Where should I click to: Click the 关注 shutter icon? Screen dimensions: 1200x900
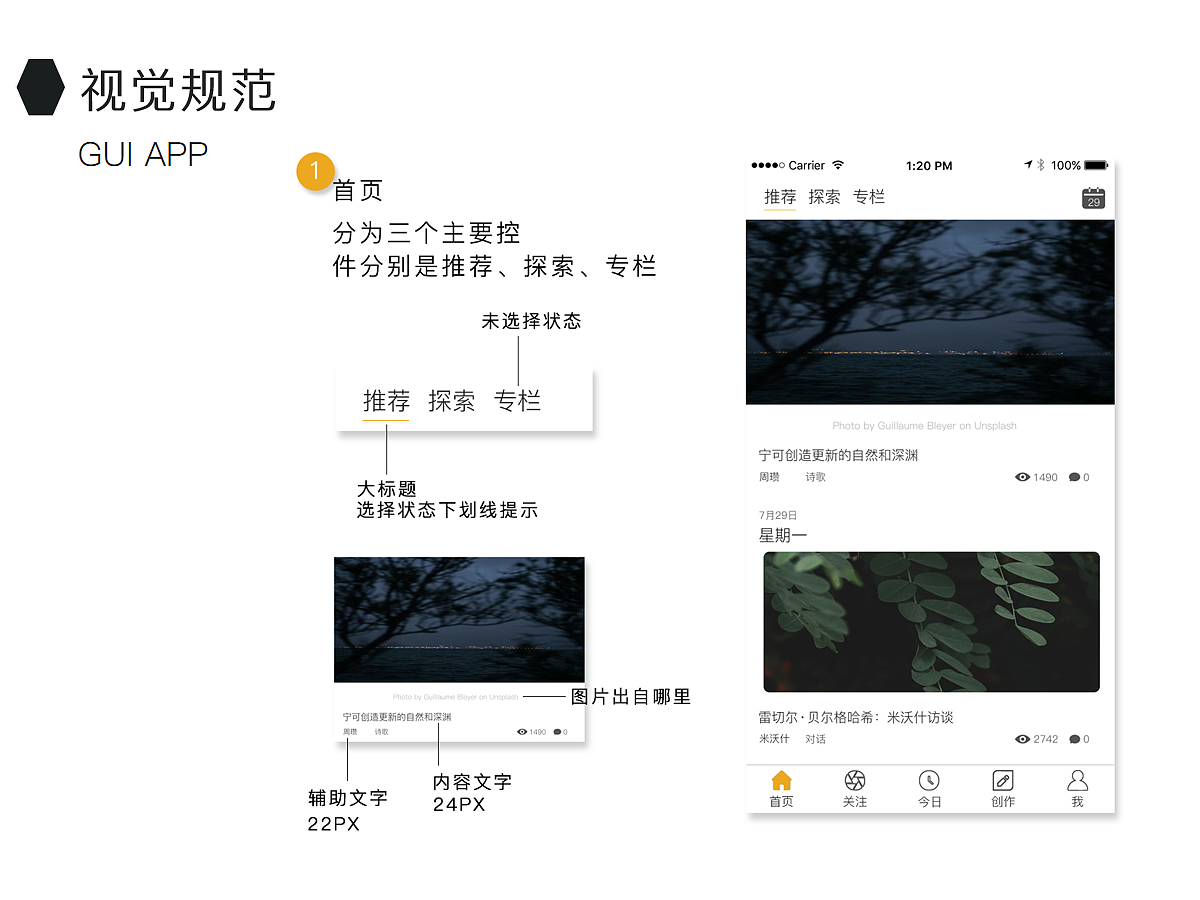pos(854,782)
